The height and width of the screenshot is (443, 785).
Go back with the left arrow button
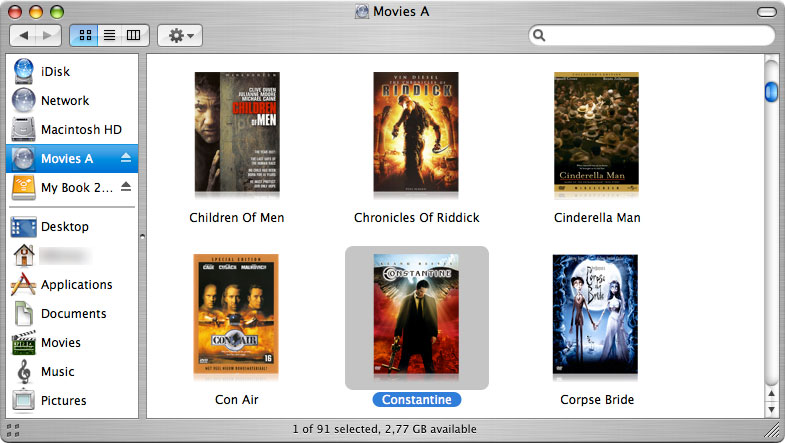coord(23,36)
